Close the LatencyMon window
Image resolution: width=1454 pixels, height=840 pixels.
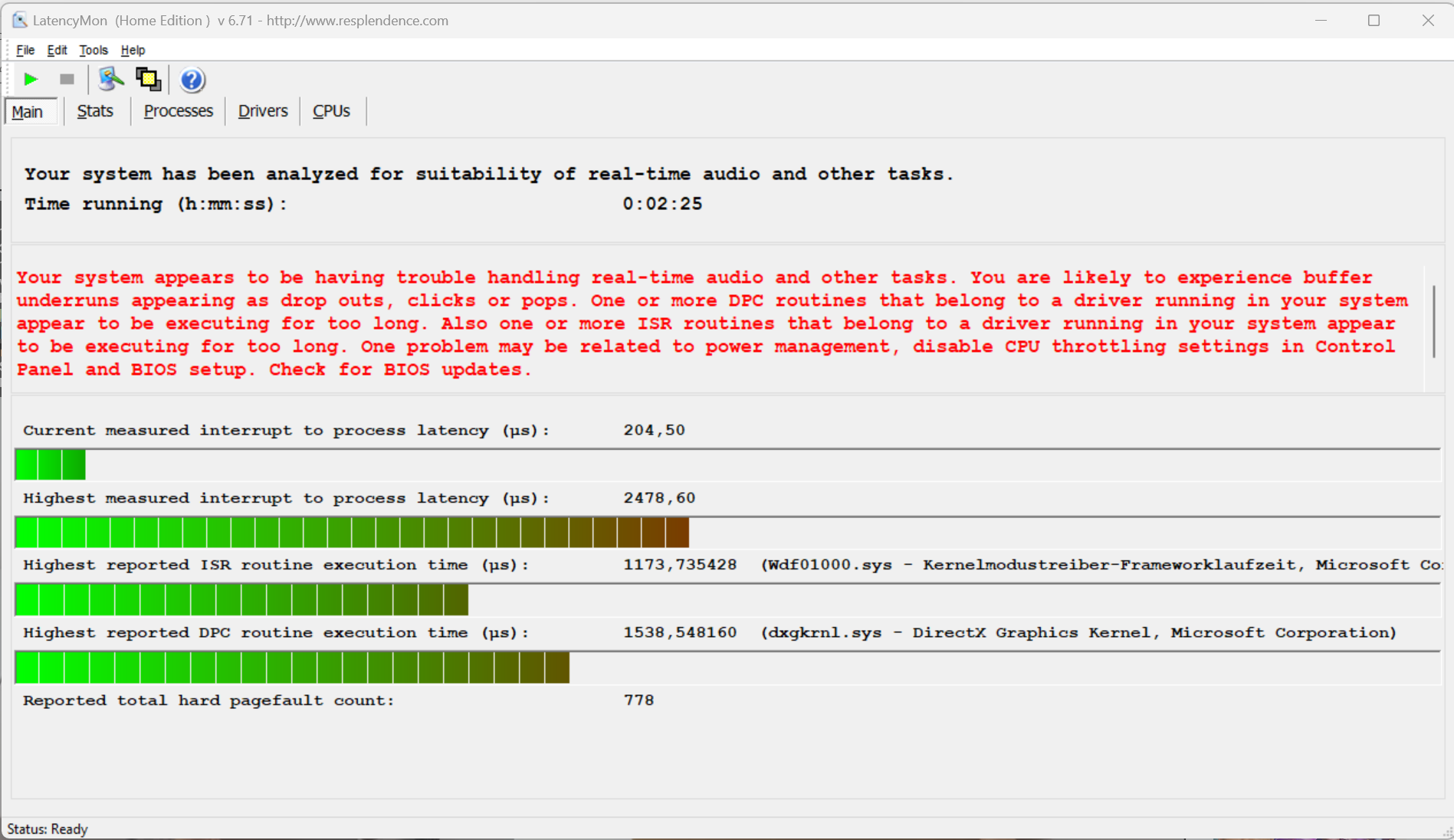click(1427, 21)
